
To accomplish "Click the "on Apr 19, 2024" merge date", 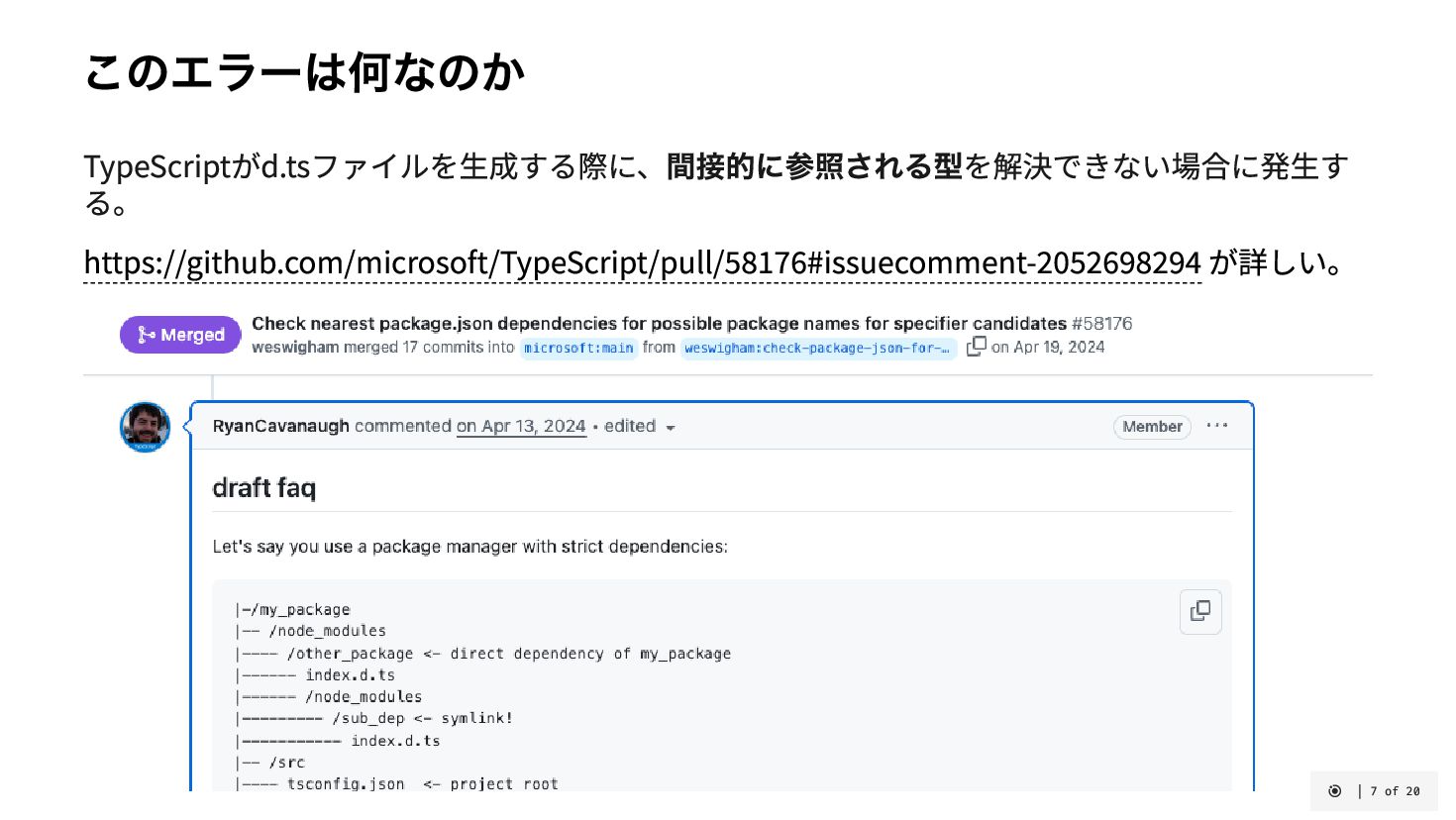I will point(1048,347).
